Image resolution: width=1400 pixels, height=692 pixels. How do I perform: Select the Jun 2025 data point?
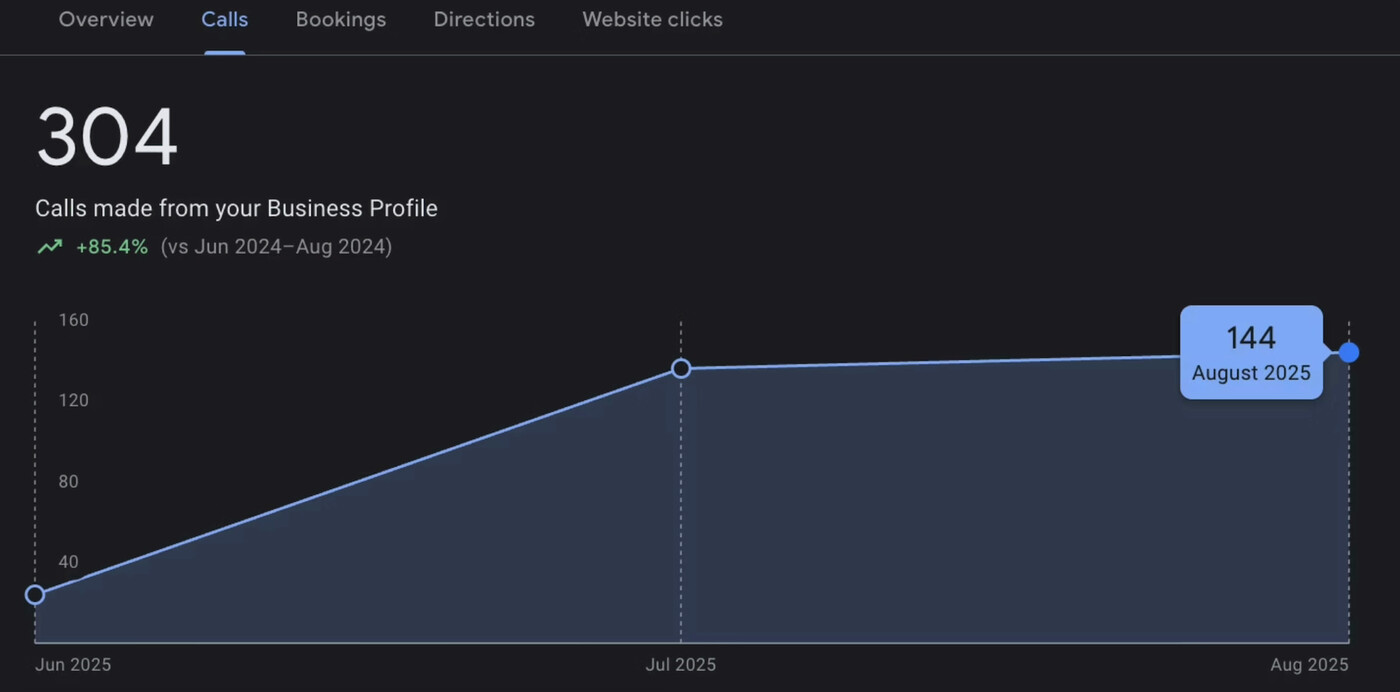tap(35, 595)
